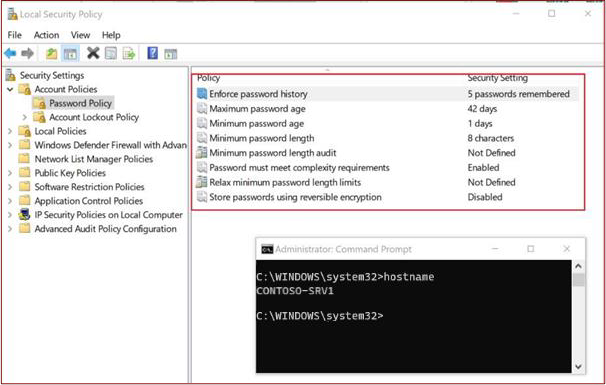Click the Password Policy folder icon
The image size is (606, 385).
[x=39, y=103]
